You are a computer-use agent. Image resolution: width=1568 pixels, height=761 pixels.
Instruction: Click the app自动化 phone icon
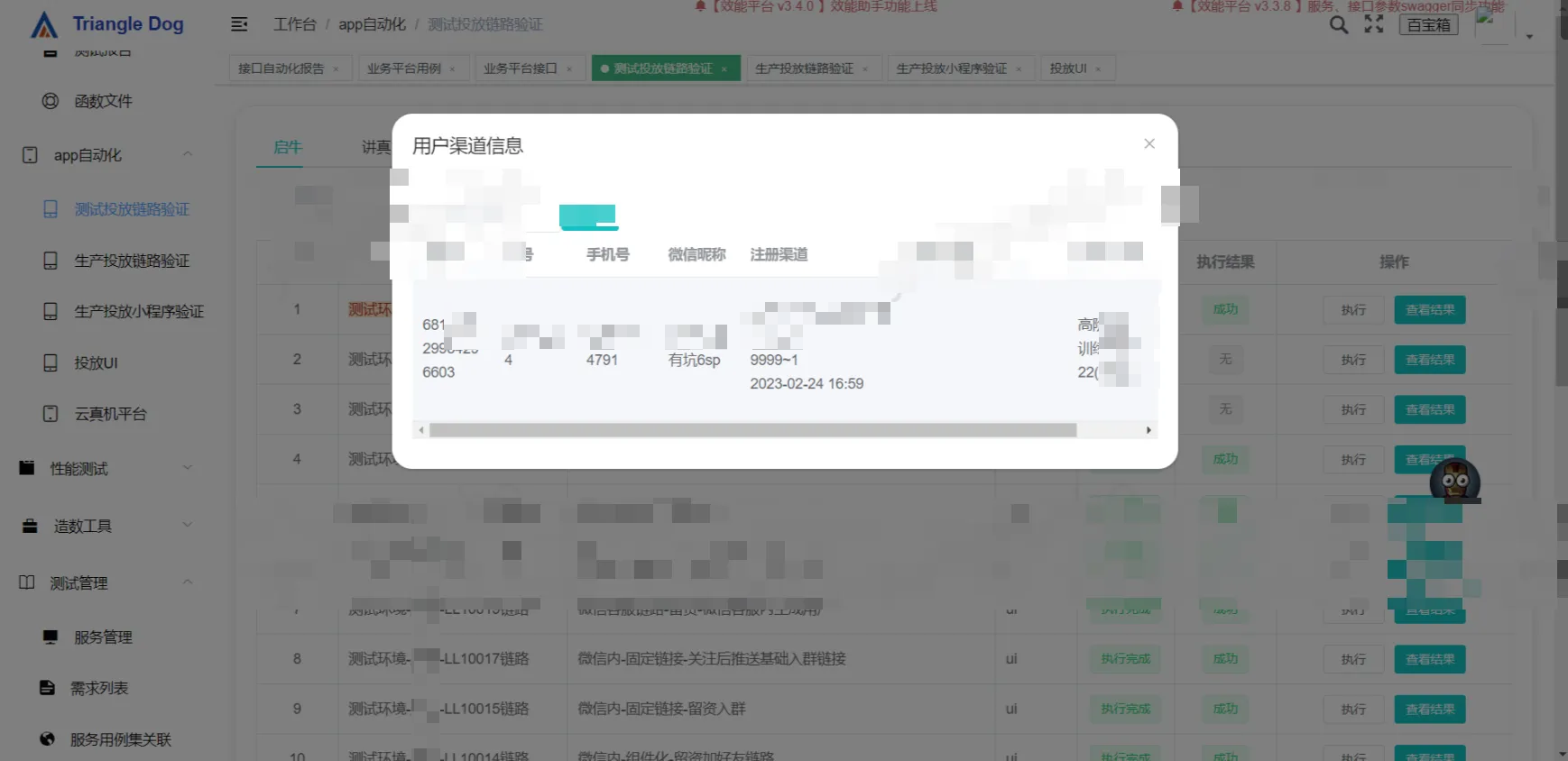[30, 155]
